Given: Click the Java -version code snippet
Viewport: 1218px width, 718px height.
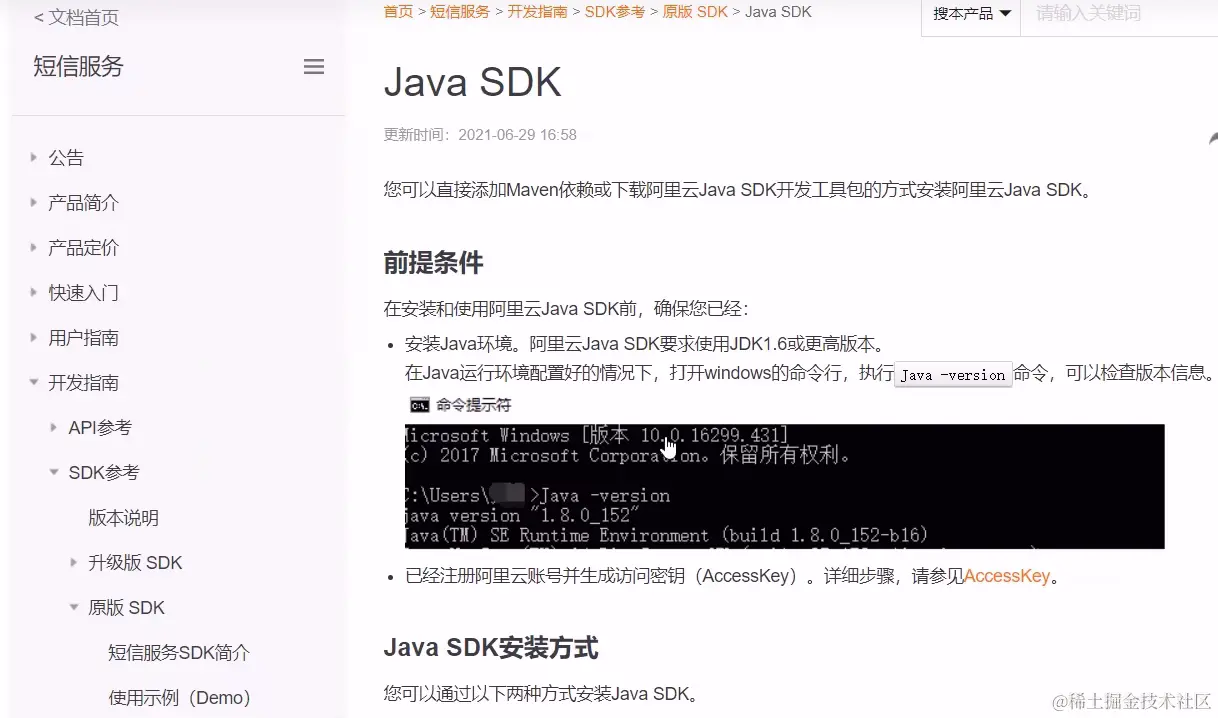Looking at the screenshot, I should [x=953, y=375].
